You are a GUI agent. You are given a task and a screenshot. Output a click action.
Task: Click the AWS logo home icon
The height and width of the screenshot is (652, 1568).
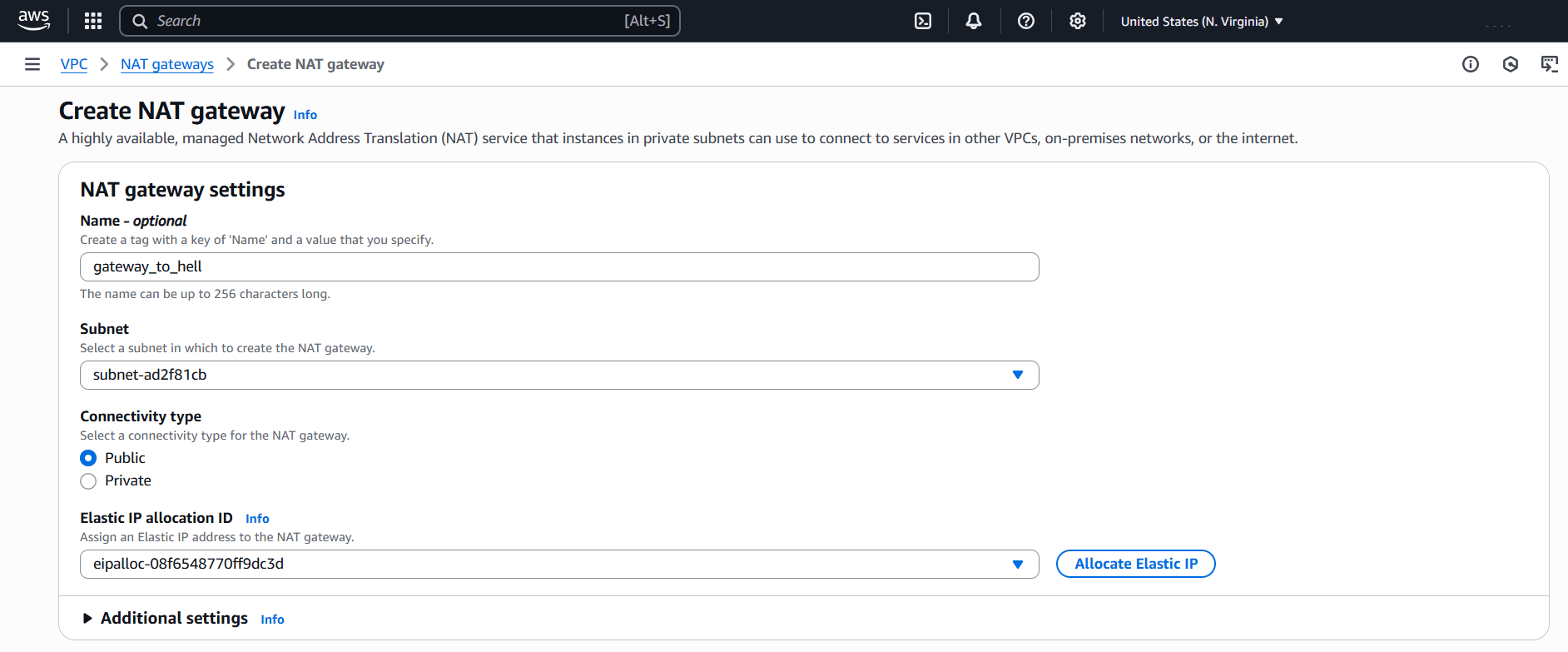[x=33, y=21]
